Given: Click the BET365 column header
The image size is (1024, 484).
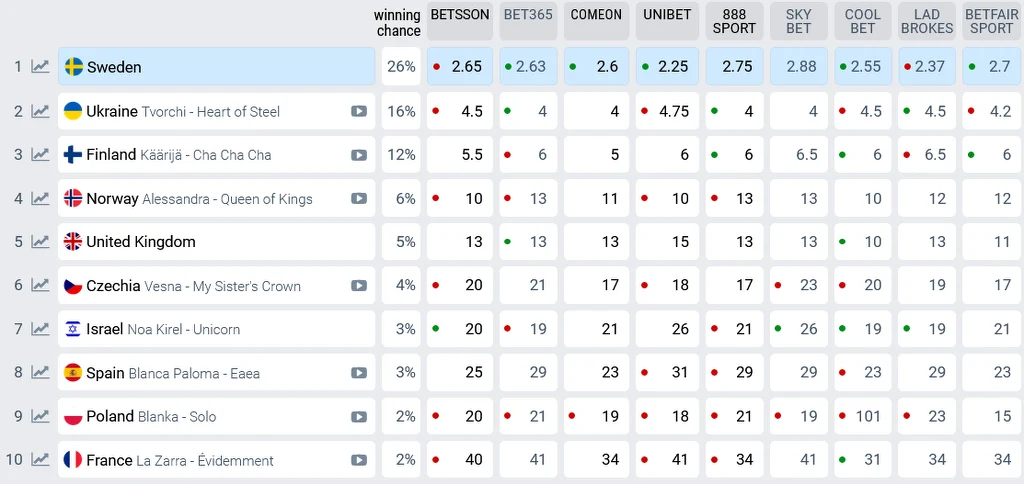Looking at the screenshot, I should [528, 15].
